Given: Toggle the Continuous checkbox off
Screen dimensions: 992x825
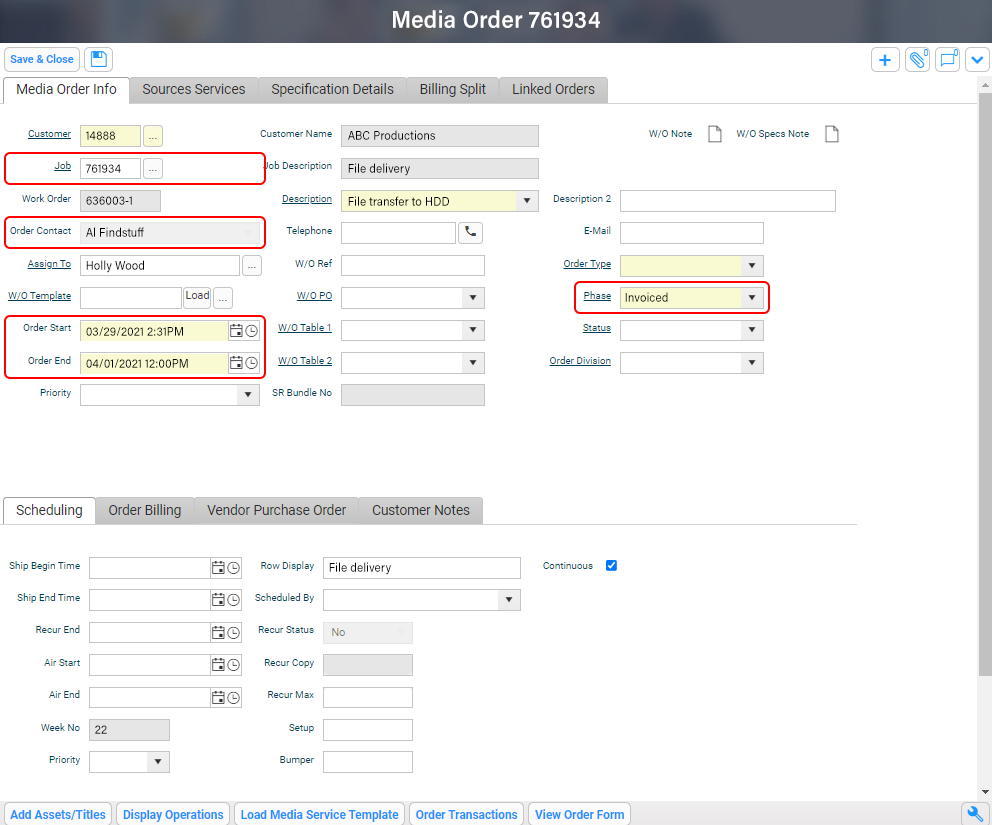Looking at the screenshot, I should 611,565.
